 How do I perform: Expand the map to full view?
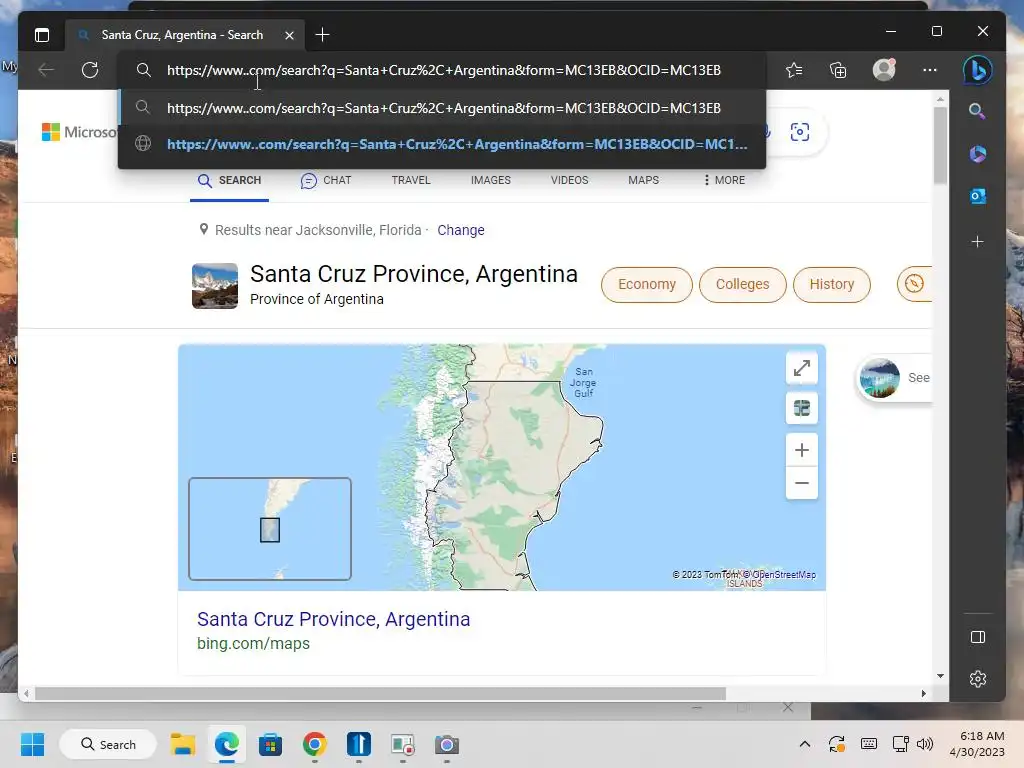click(802, 368)
